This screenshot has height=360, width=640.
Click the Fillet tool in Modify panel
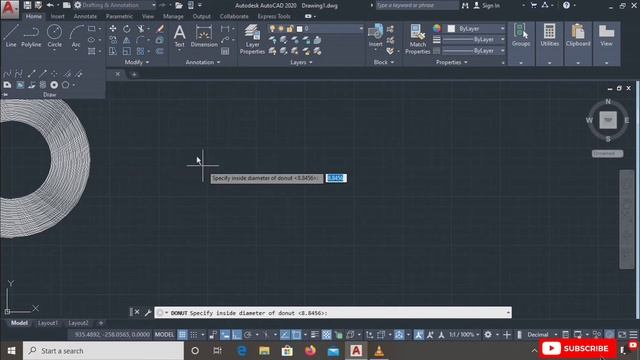140,40
